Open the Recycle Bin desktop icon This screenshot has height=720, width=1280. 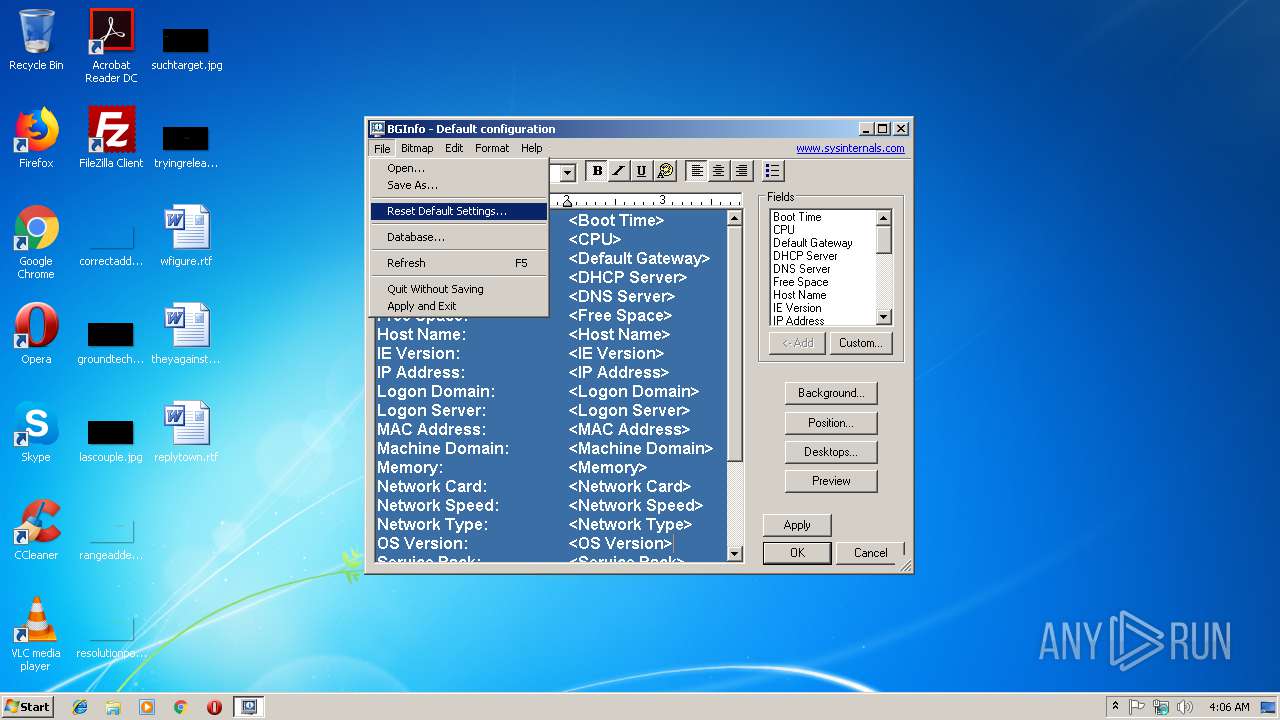(x=36, y=41)
